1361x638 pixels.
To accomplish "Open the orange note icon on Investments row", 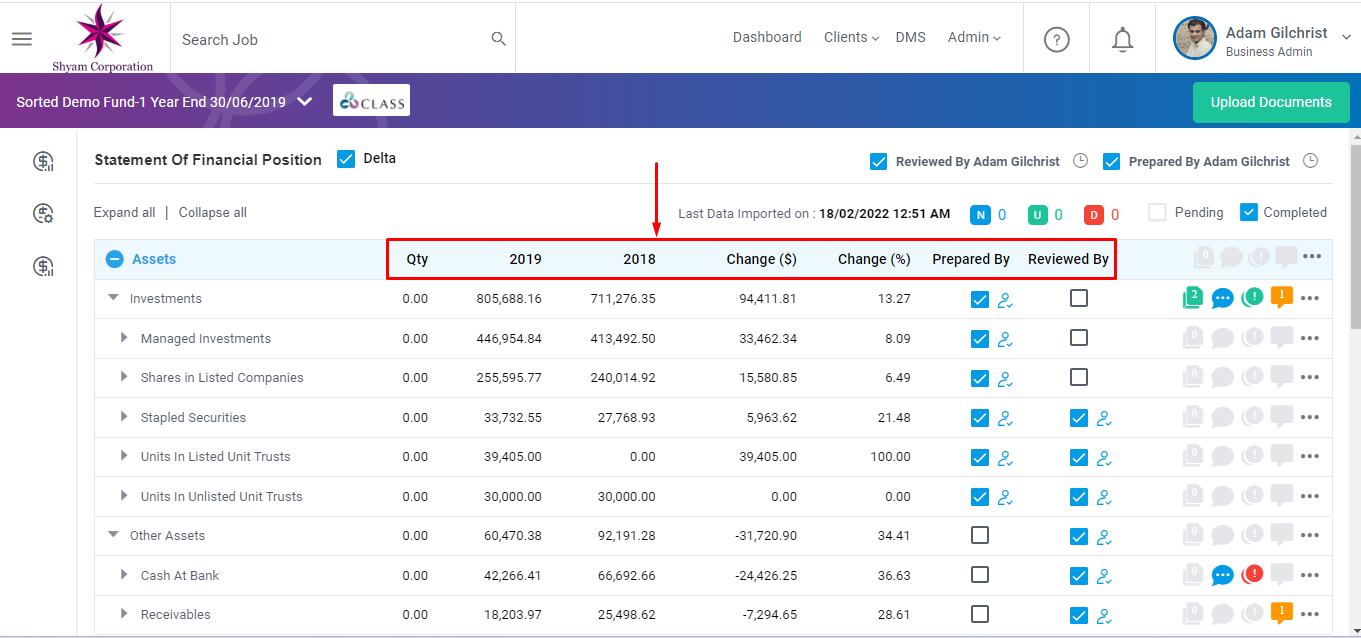I will [x=1282, y=297].
